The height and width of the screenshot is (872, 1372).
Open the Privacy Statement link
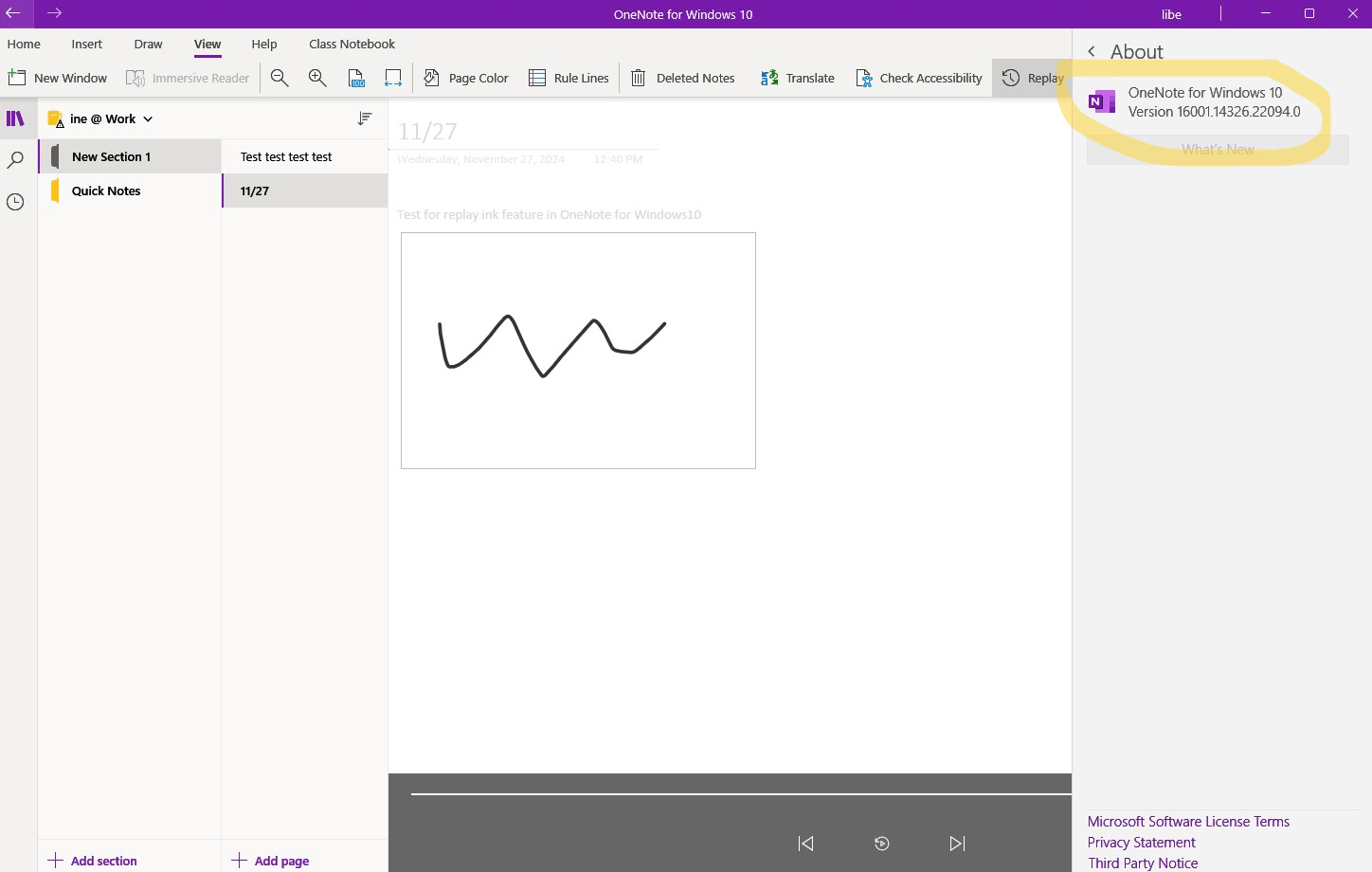[1141, 843]
